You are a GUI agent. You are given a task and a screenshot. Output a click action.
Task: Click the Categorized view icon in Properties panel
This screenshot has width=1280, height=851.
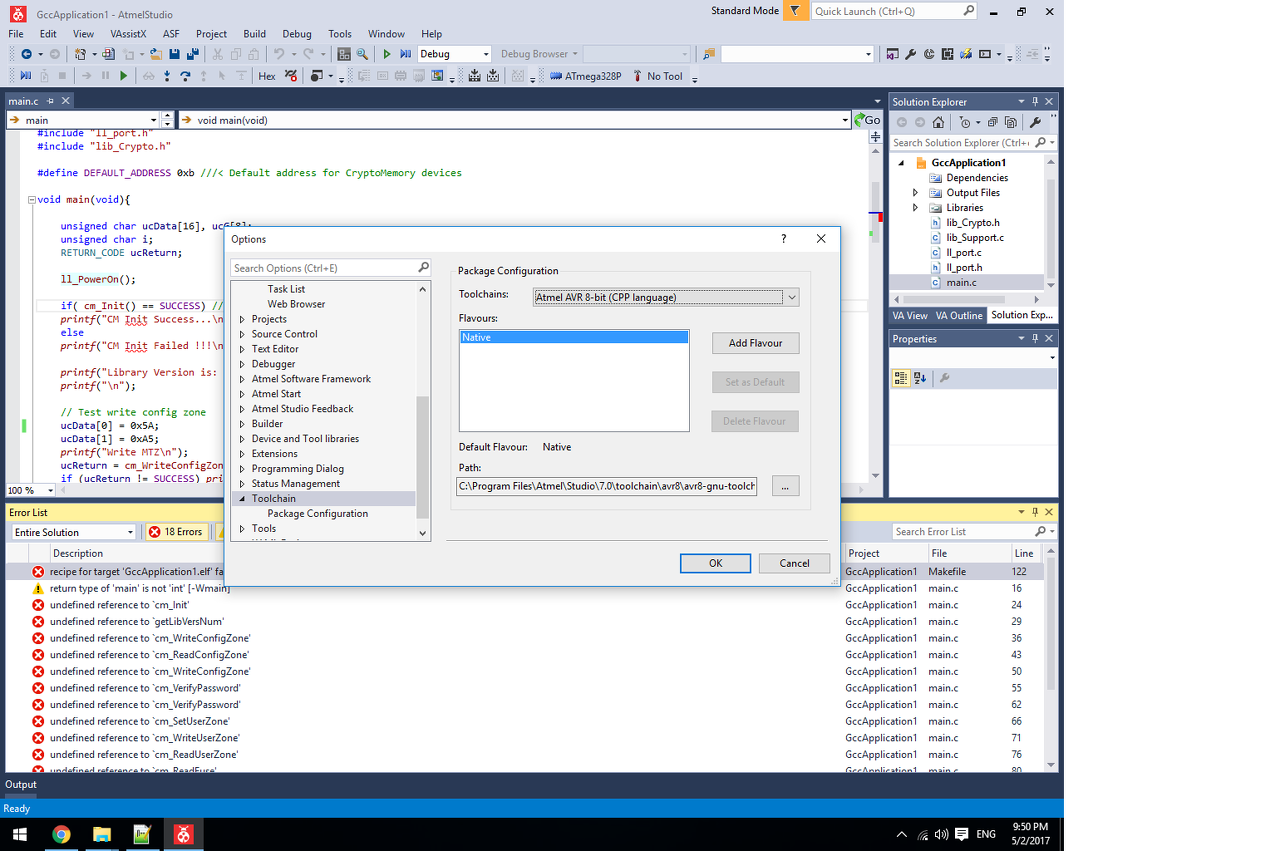pos(901,378)
